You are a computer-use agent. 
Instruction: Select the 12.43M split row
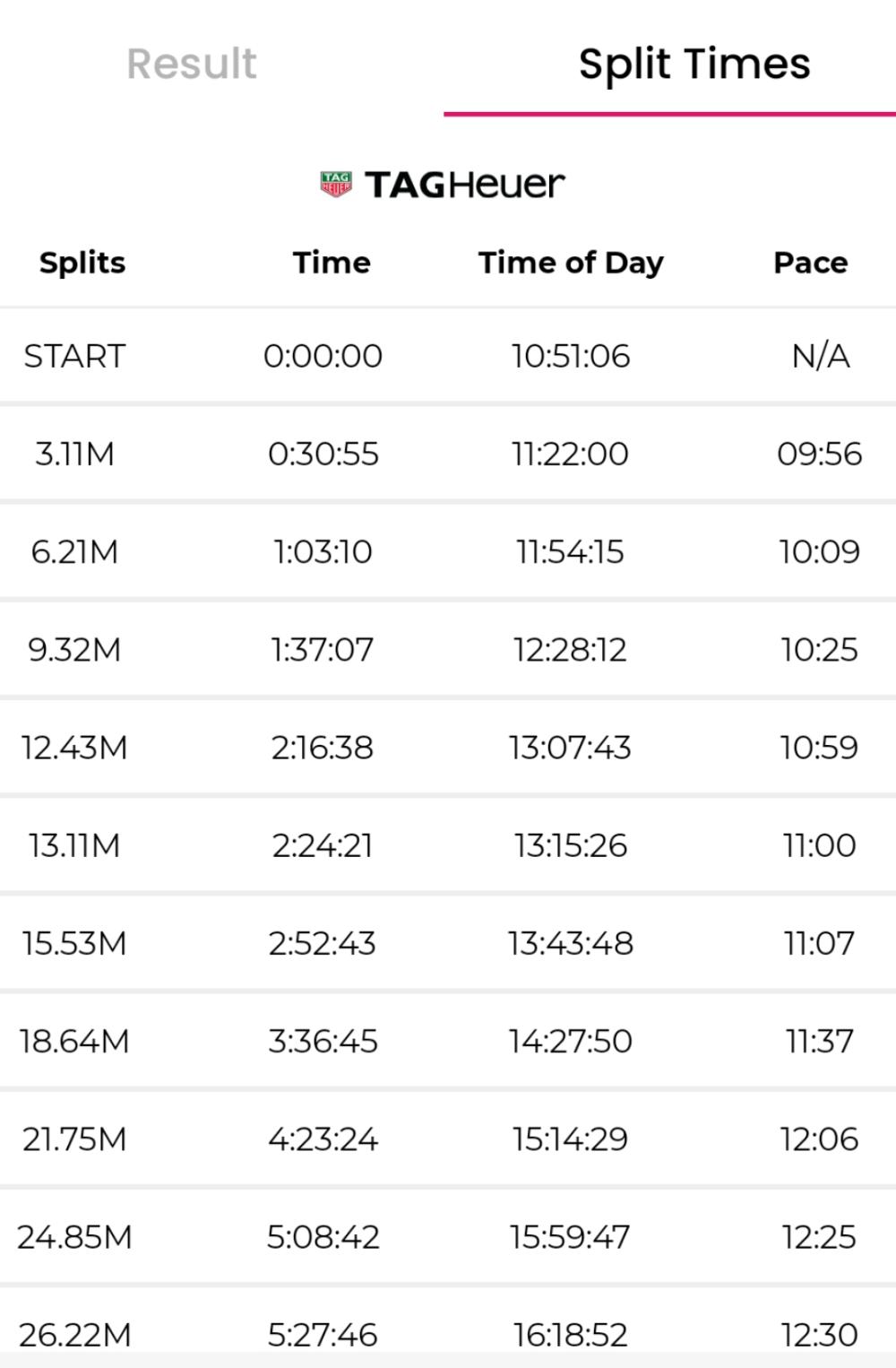tap(448, 747)
